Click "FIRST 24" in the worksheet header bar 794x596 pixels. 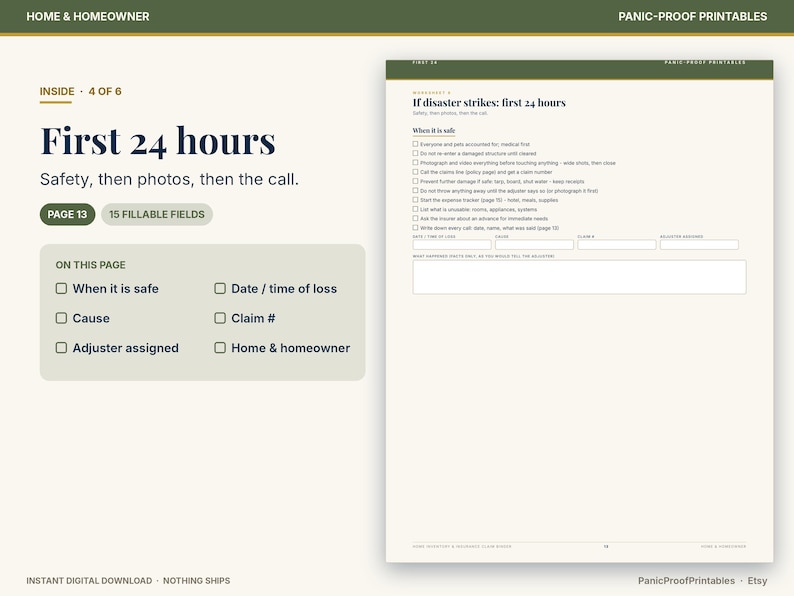(425, 62)
